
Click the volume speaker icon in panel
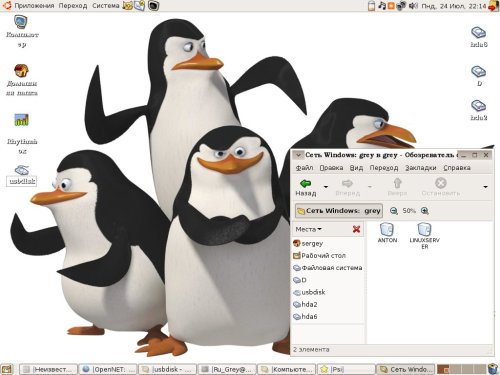pos(413,6)
